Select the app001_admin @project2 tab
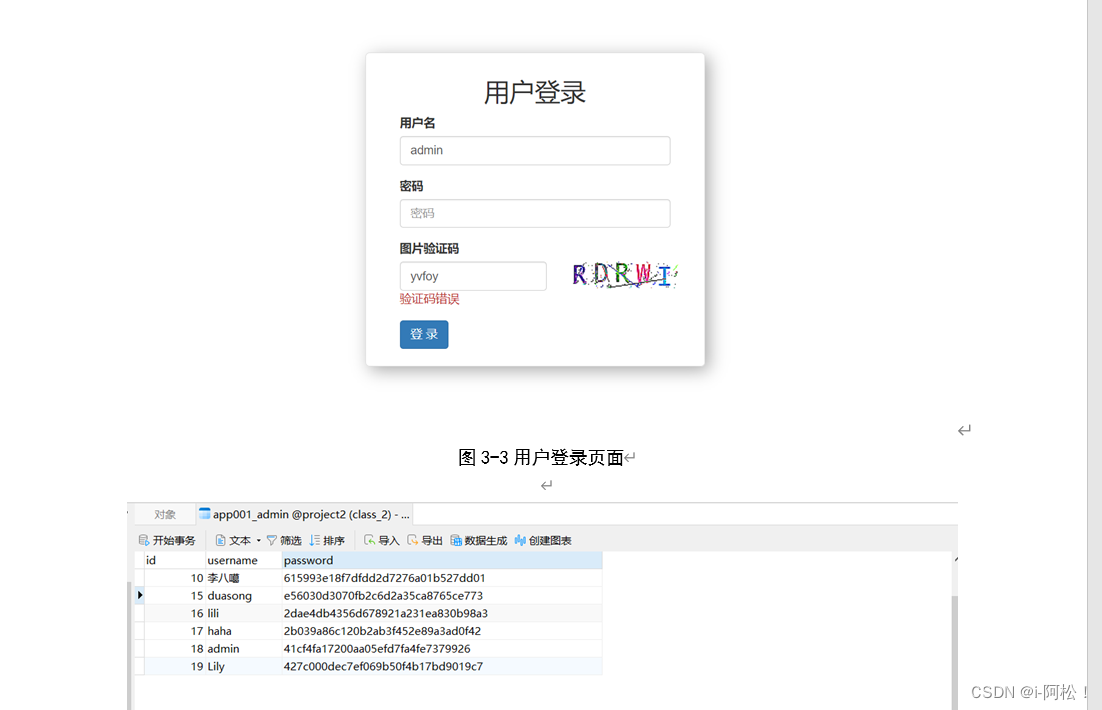 coord(300,513)
